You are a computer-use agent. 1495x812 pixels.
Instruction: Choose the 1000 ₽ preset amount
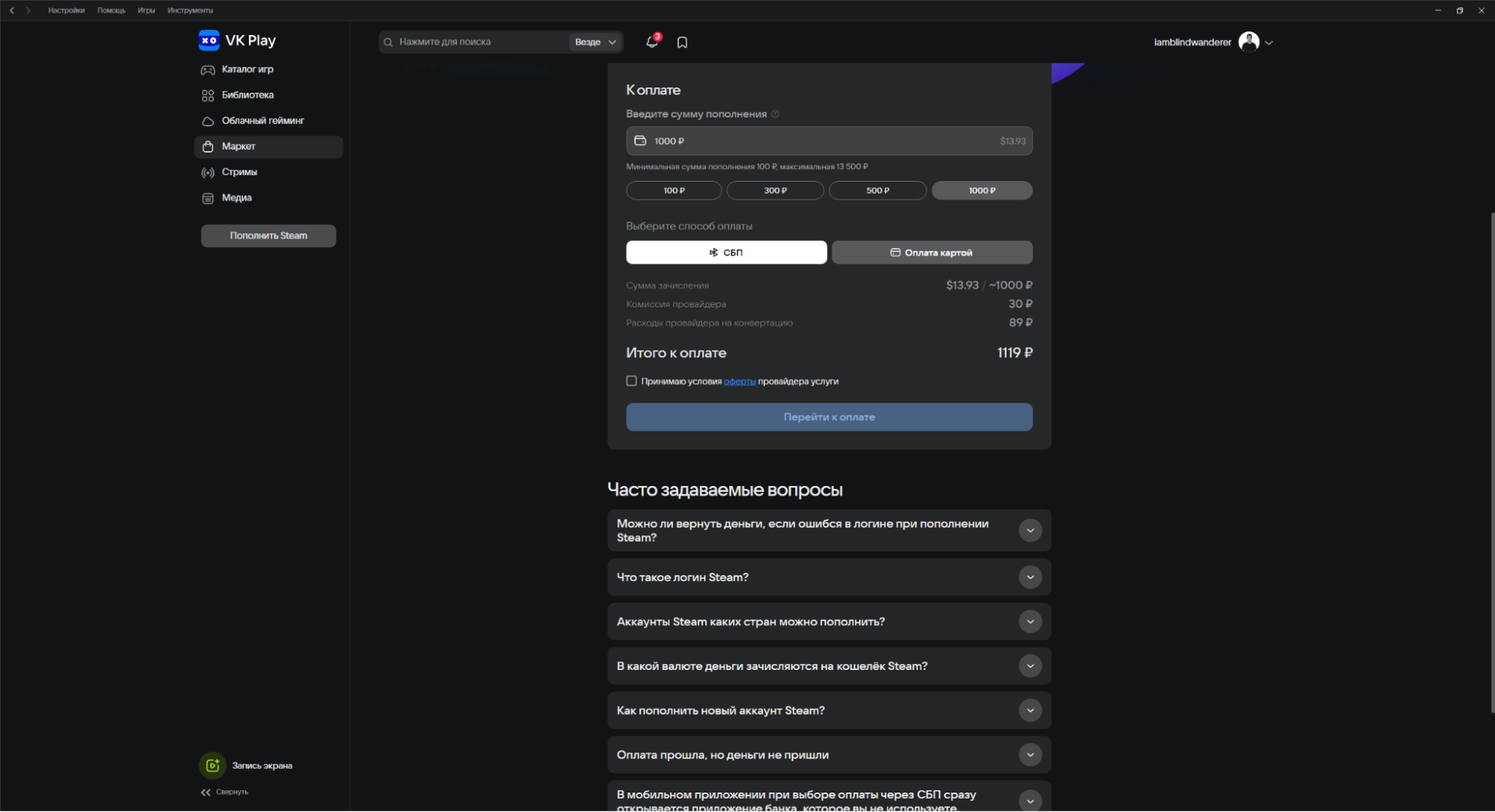click(x=982, y=191)
